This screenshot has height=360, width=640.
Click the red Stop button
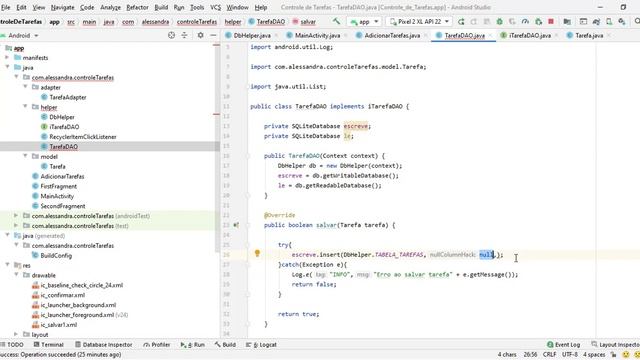click(551, 22)
